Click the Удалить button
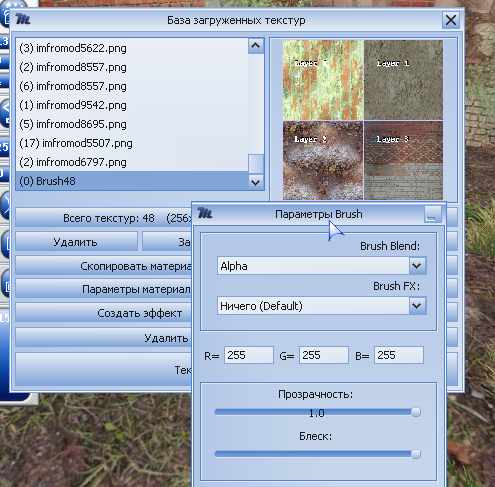Screen dimensions: 495x487 coord(76,242)
